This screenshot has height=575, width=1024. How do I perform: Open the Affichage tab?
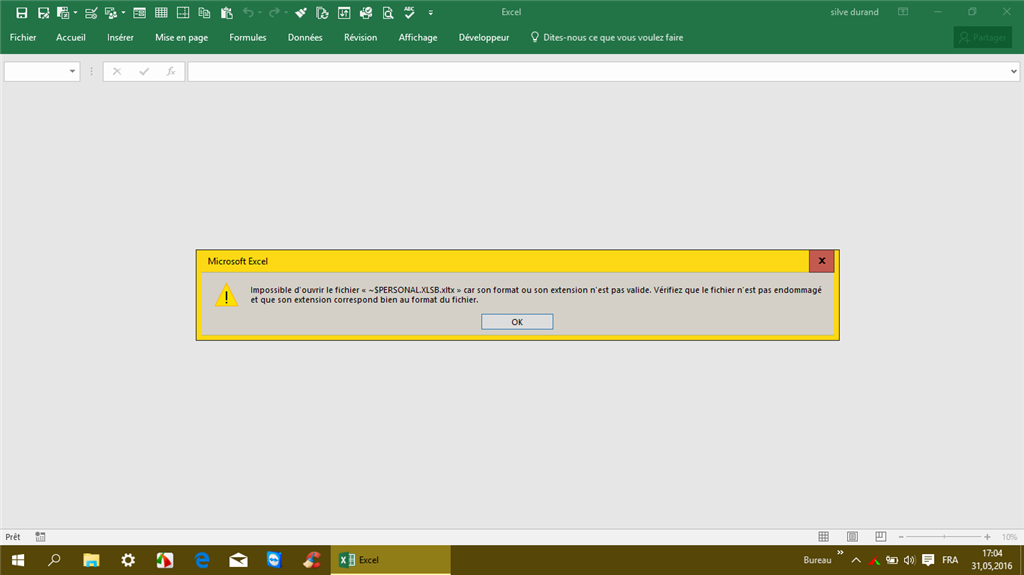(x=418, y=37)
